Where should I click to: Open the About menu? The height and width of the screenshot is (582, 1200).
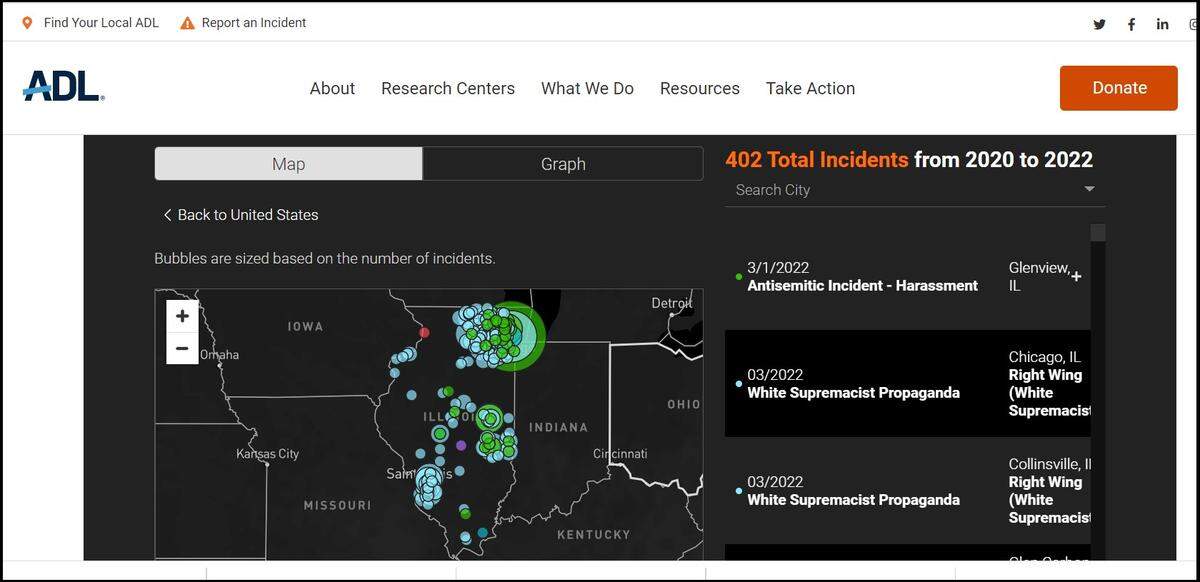tap(332, 88)
